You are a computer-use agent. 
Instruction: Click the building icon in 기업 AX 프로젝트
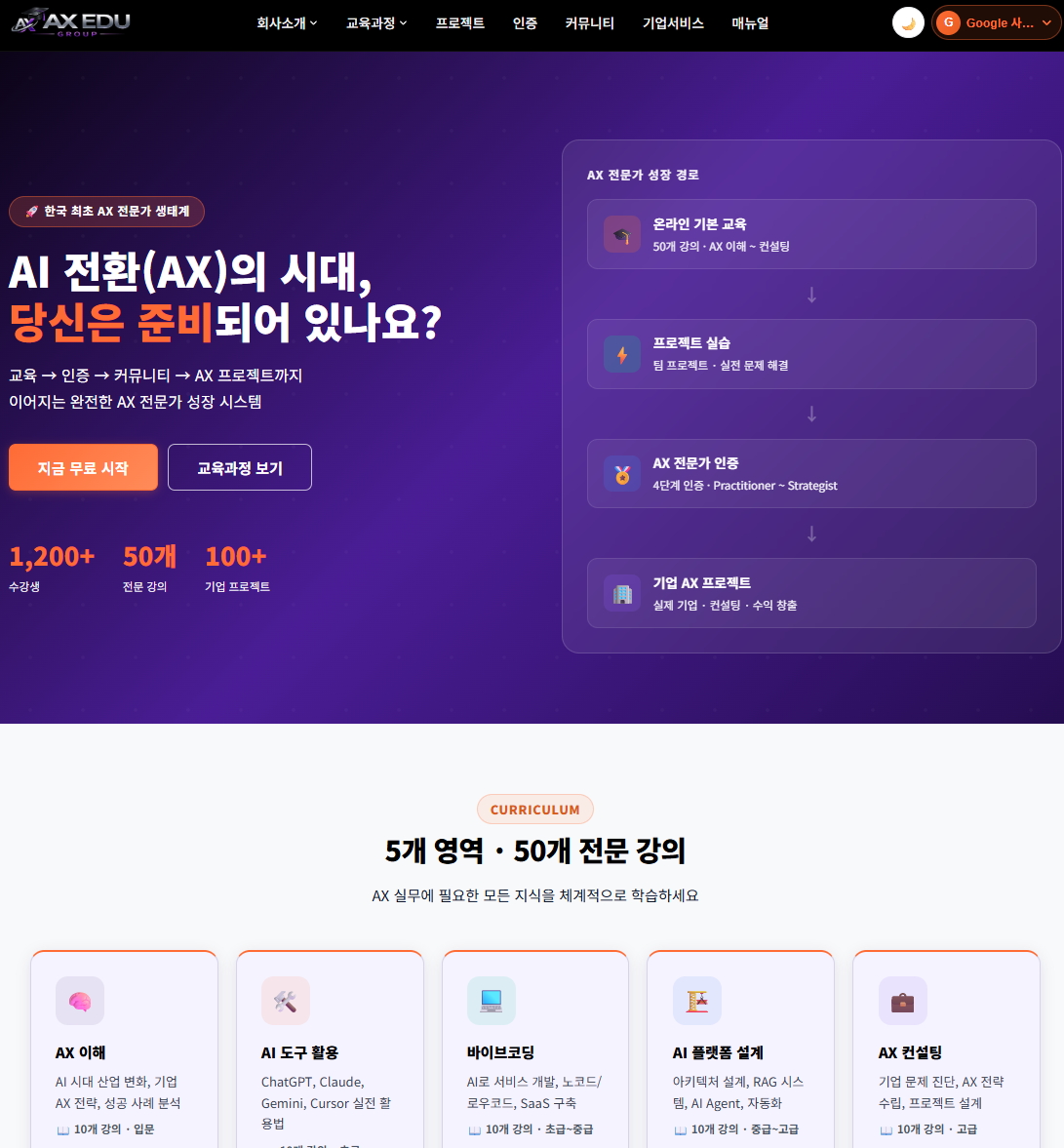point(621,593)
